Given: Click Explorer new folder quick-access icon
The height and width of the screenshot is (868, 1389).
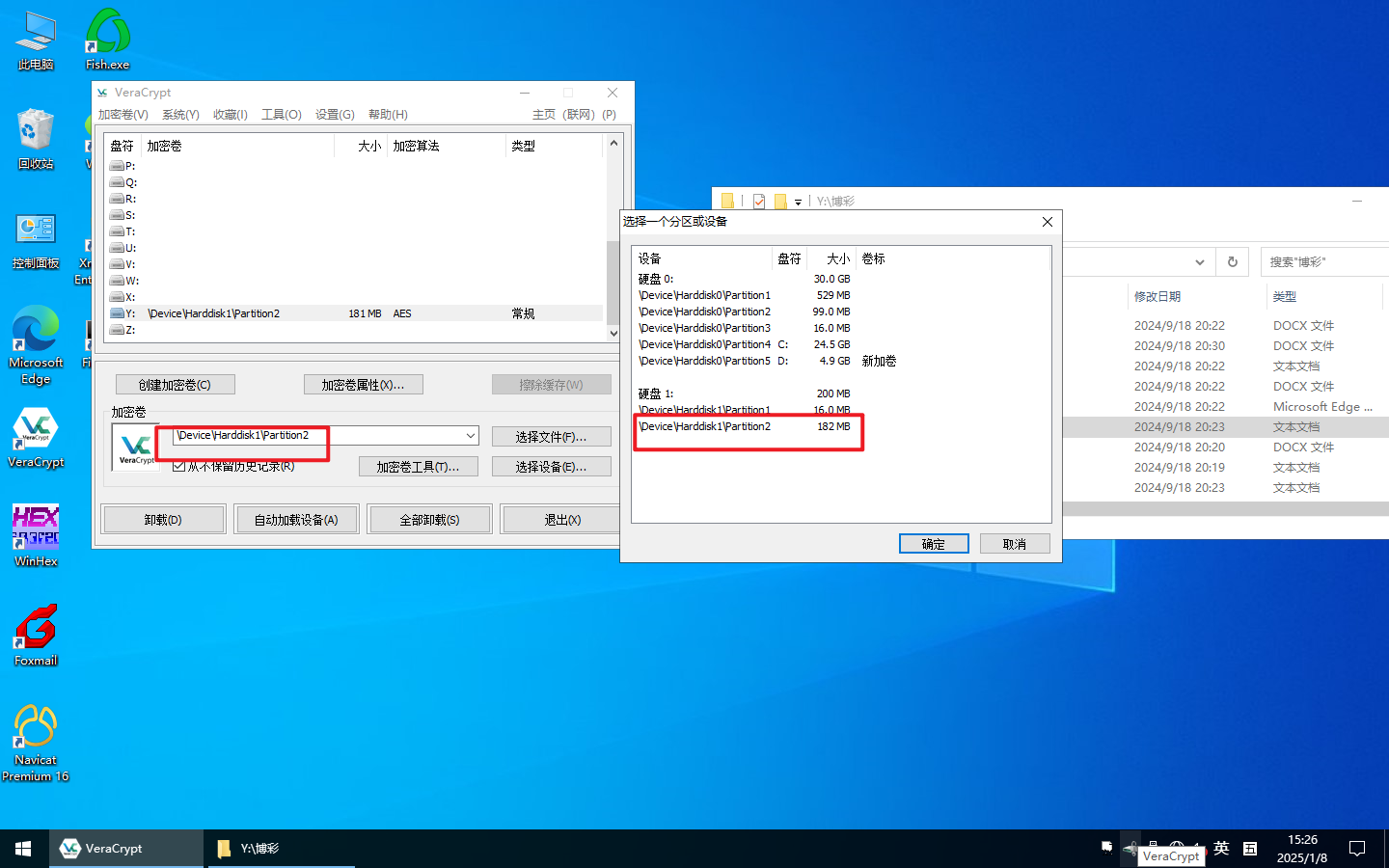Looking at the screenshot, I should coord(780,201).
